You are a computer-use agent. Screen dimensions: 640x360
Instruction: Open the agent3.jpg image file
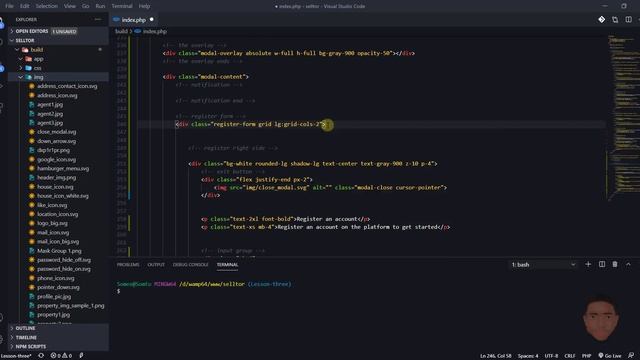50,122
